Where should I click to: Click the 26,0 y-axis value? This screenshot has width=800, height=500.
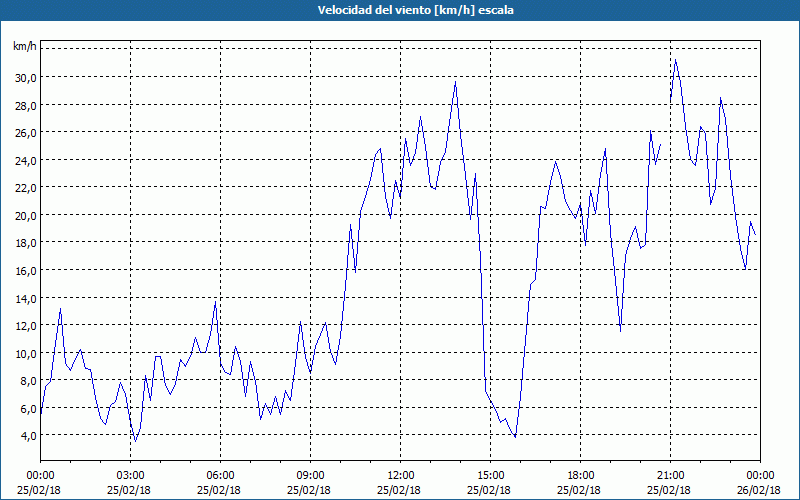click(26, 133)
